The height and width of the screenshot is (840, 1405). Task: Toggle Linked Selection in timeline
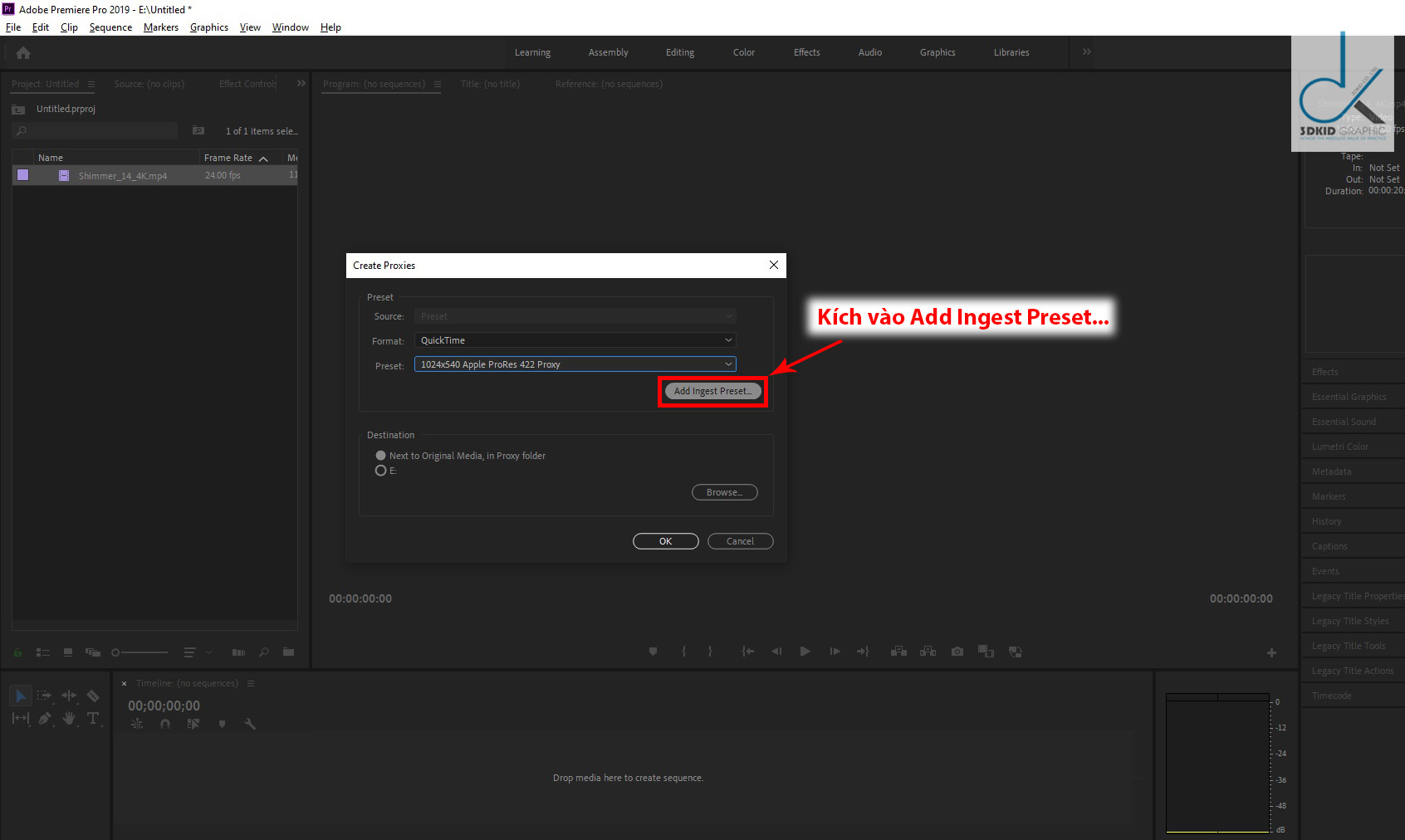pyautogui.click(x=193, y=724)
